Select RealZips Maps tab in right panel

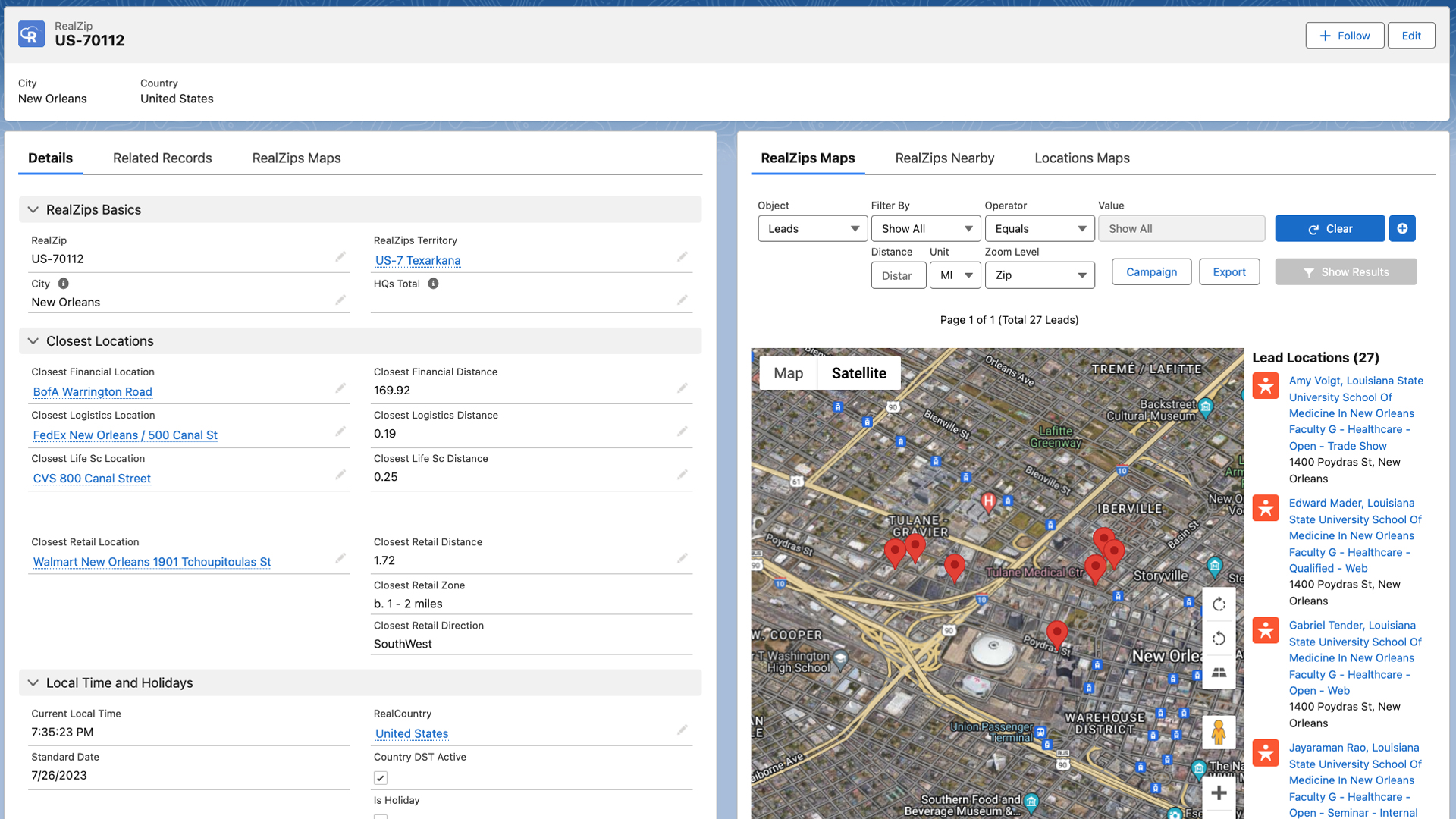point(808,158)
